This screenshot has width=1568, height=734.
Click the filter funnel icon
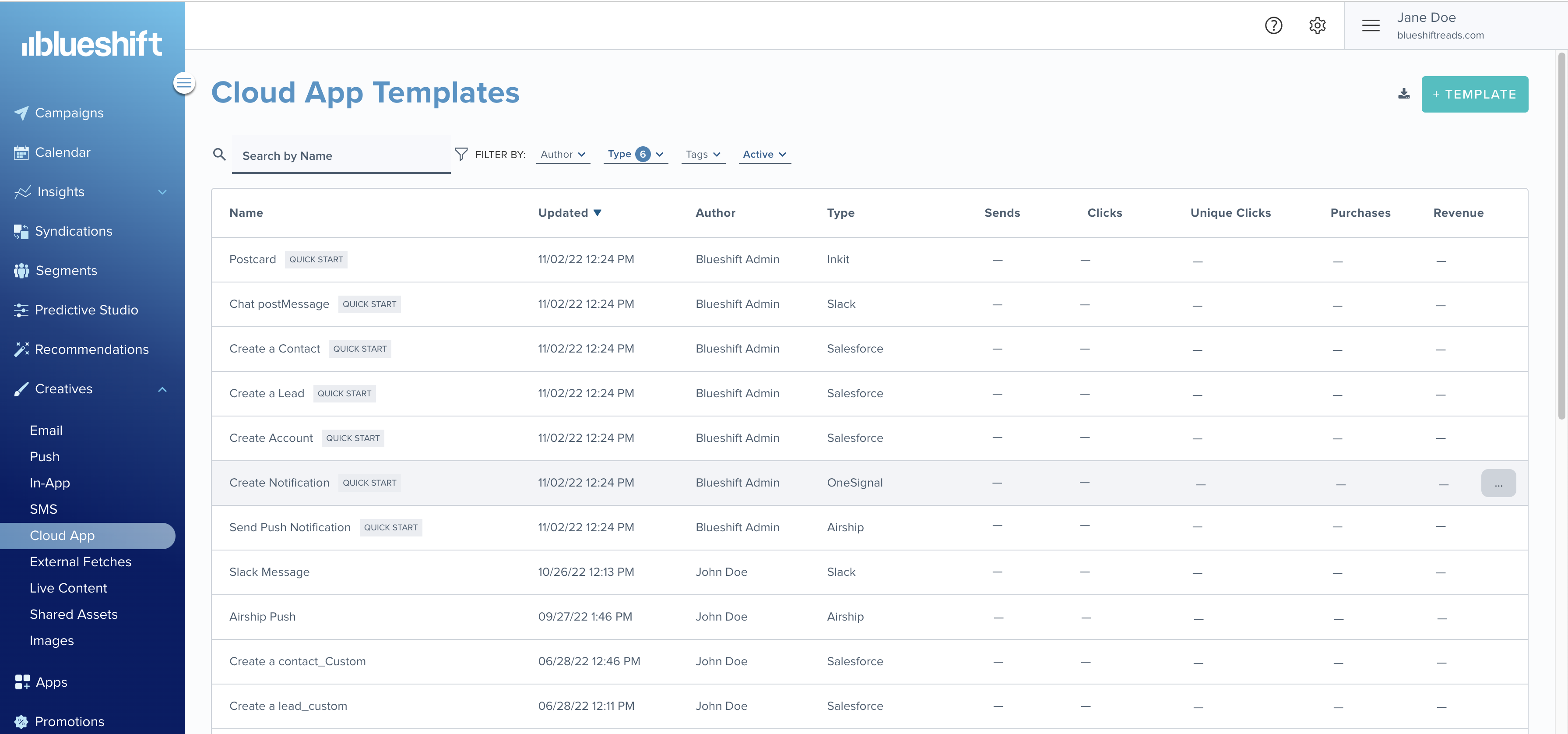[461, 154]
